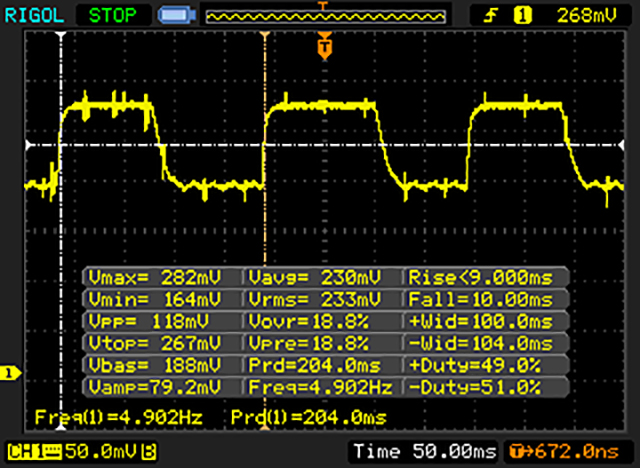Image resolution: width=640 pixels, height=468 pixels.
Task: Click the orange T trigger position marker
Action: [x=323, y=46]
